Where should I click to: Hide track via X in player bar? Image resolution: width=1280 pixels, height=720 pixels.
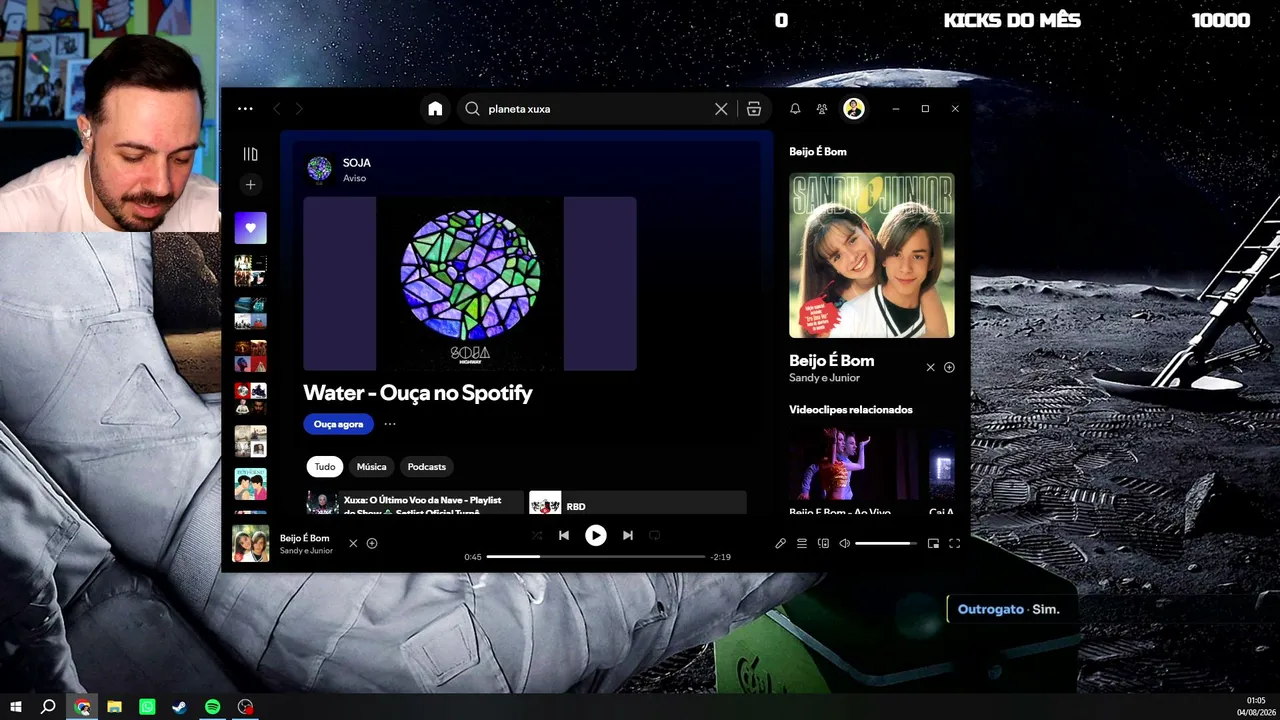coord(353,544)
